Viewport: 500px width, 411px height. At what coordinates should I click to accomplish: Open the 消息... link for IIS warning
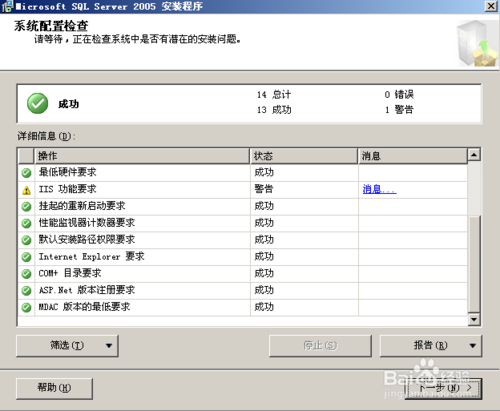379,189
